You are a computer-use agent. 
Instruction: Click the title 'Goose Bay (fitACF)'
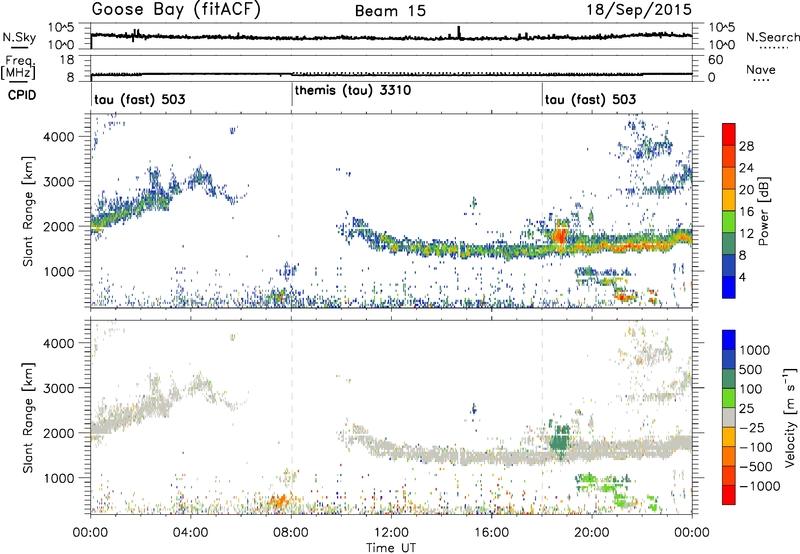click(176, 10)
